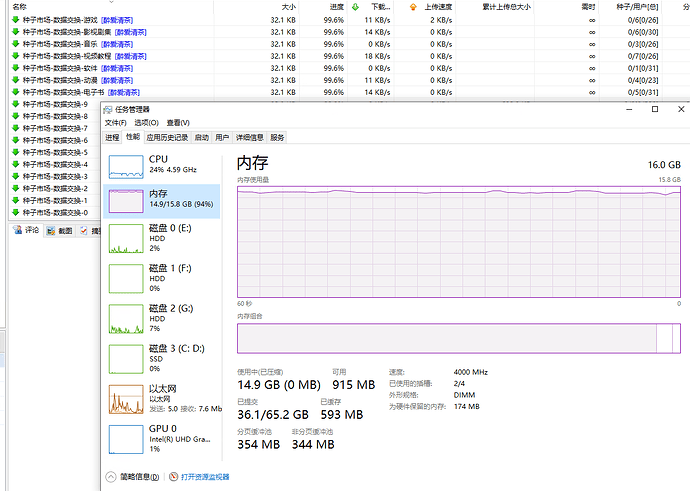Open [醉愚清茶] link in 影视剧集 row
Screen dimensions: 690x491
click(131, 32)
